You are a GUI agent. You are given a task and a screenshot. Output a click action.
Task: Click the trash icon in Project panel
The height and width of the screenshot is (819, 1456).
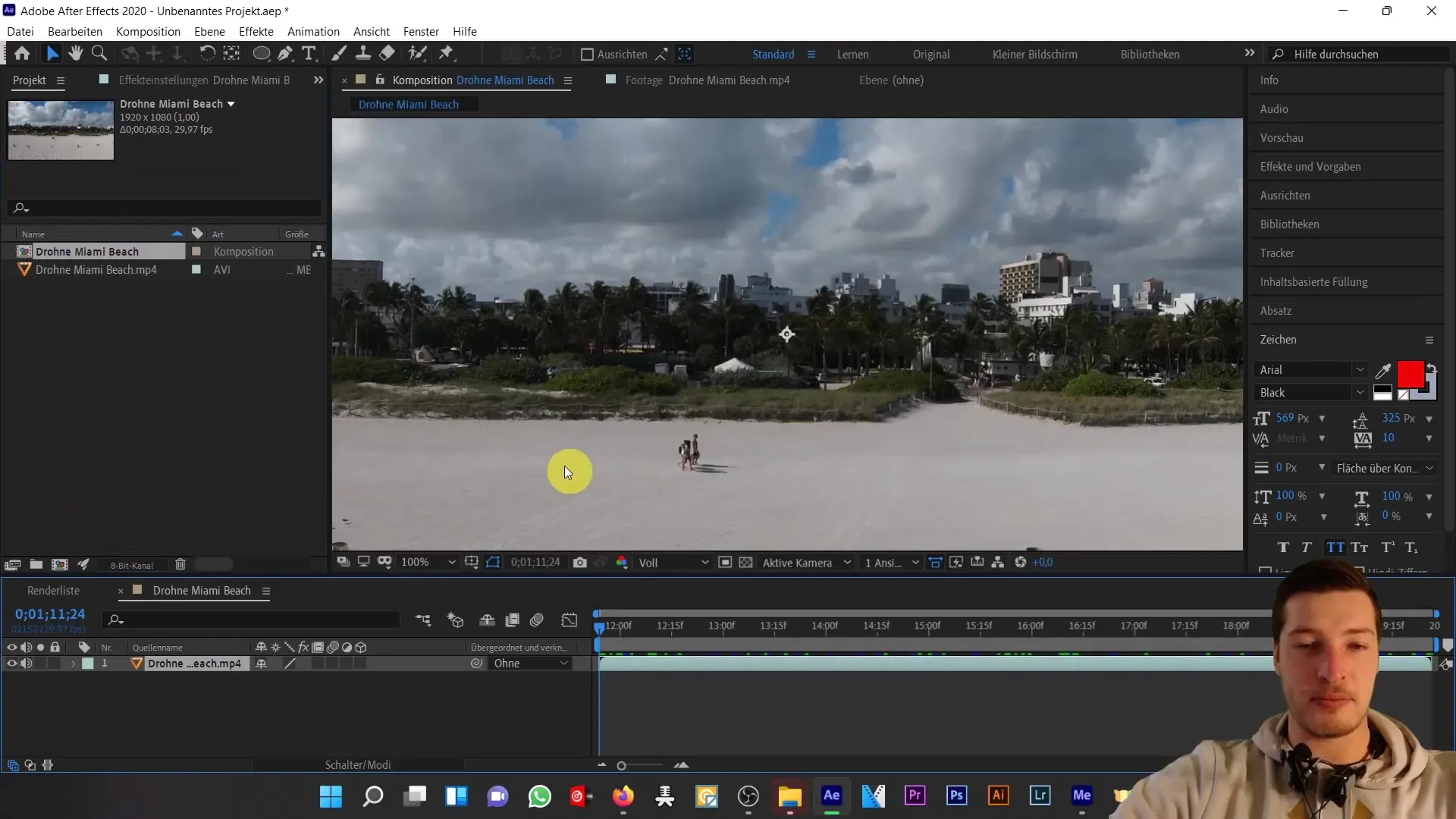(180, 564)
